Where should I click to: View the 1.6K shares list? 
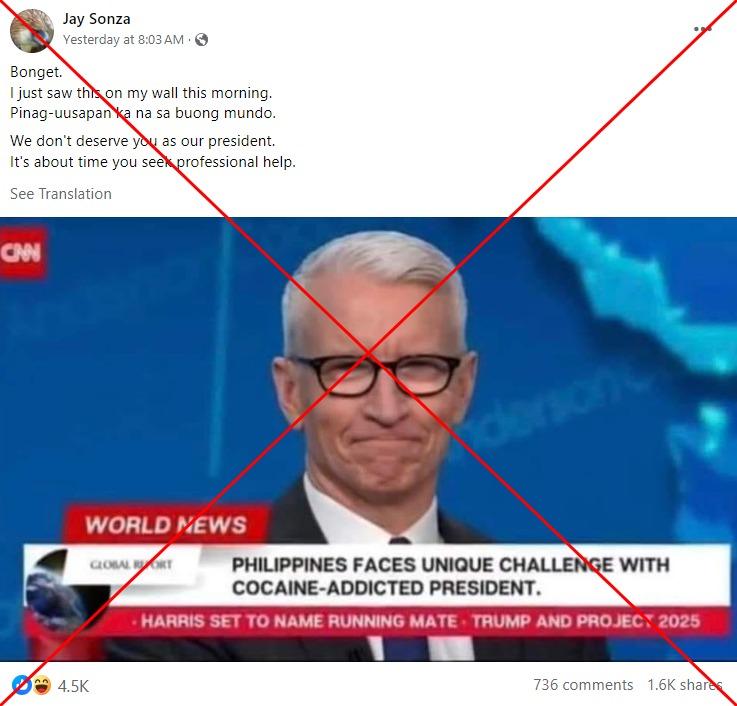tap(684, 685)
